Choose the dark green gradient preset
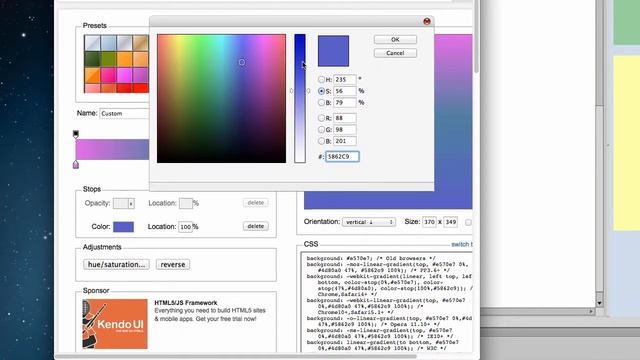 (92, 59)
